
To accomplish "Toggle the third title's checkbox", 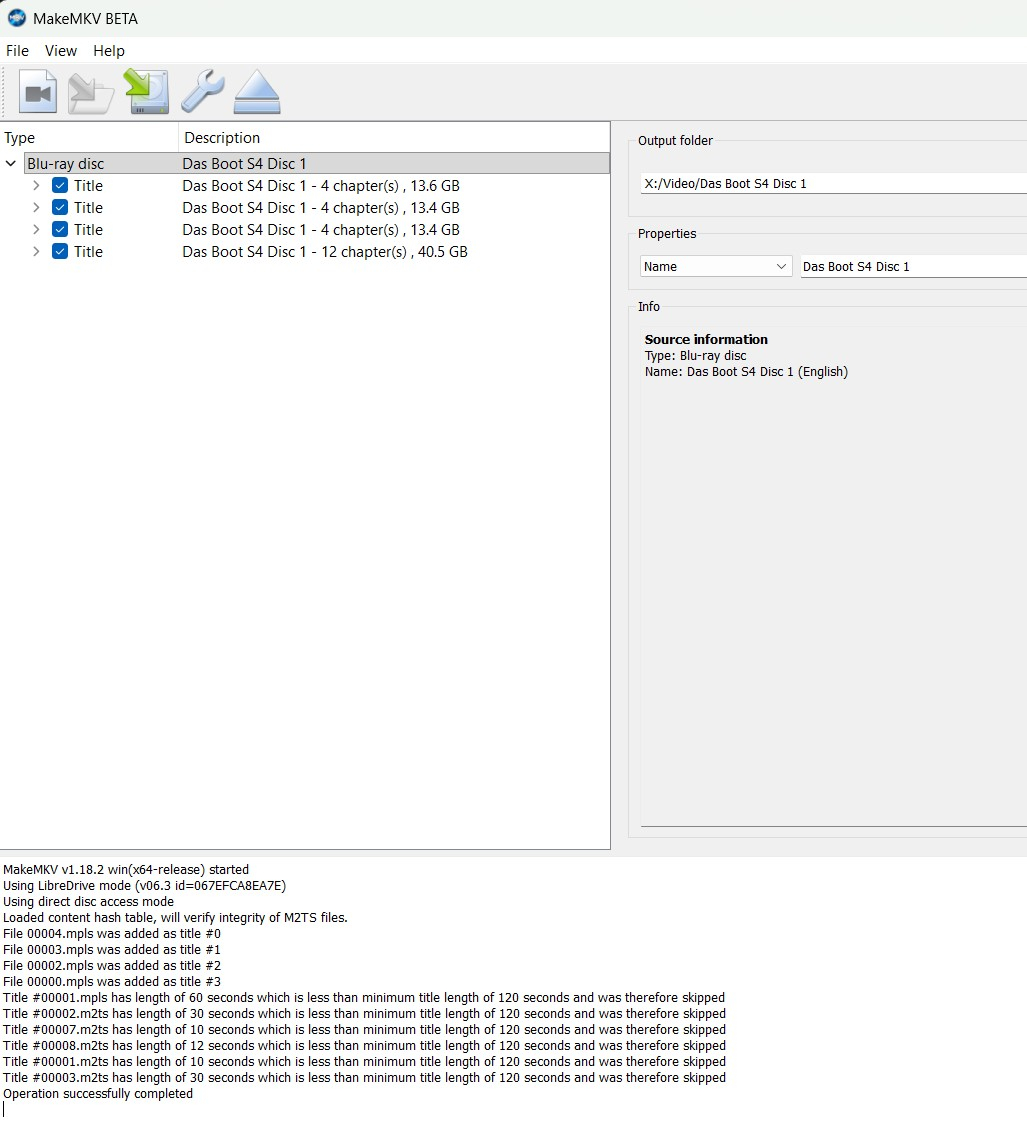I will point(60,230).
